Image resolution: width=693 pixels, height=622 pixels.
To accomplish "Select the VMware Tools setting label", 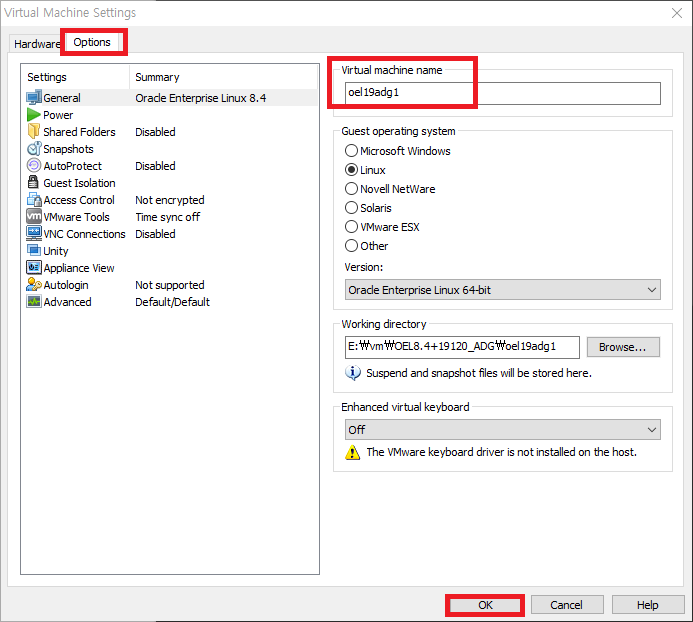I will (76, 217).
